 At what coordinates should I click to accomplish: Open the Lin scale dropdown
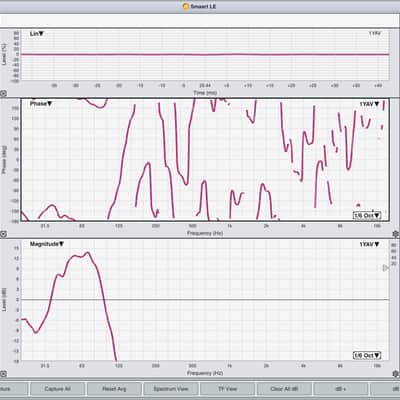click(x=37, y=34)
